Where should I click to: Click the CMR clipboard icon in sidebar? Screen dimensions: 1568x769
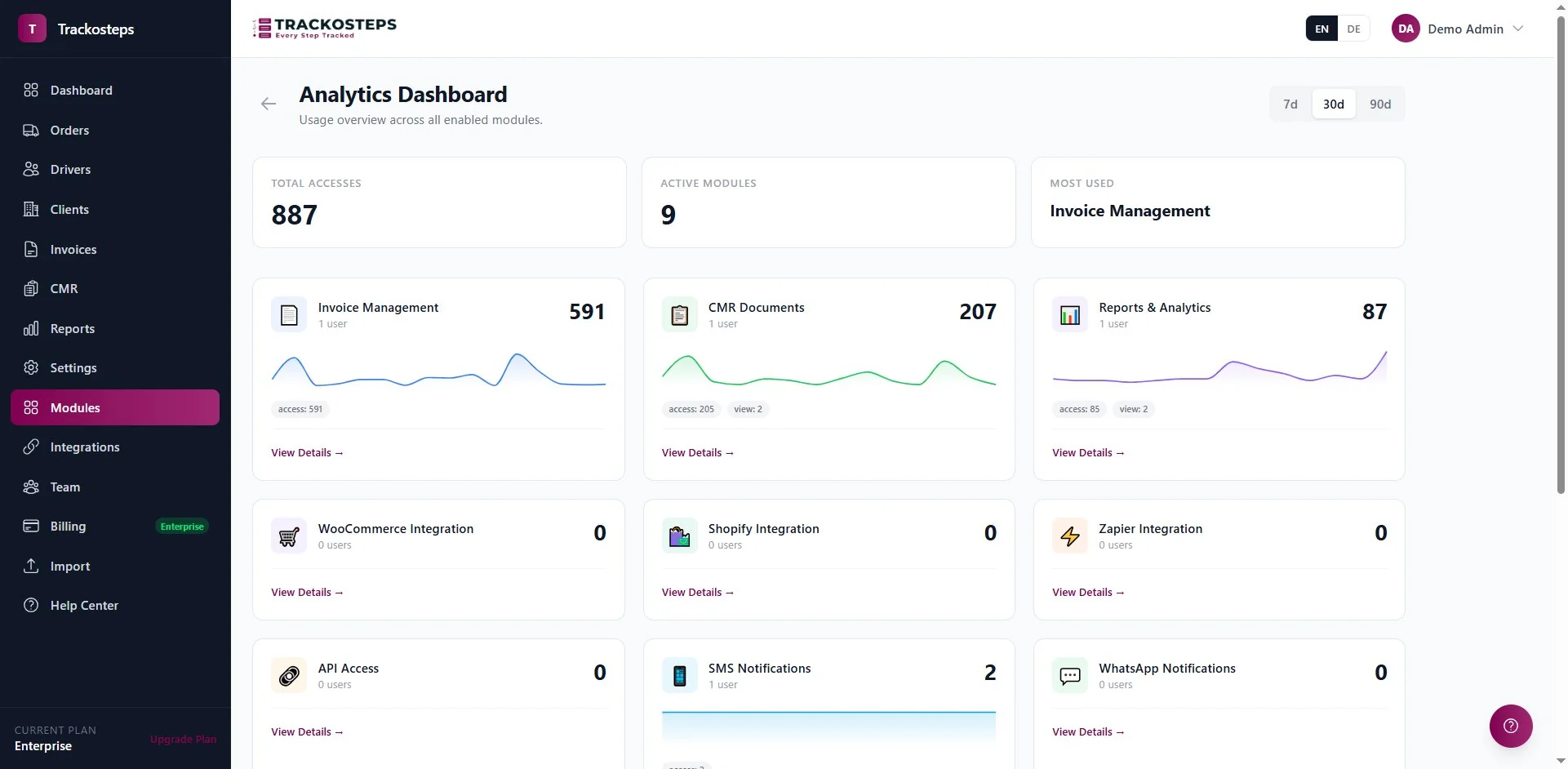pyautogui.click(x=31, y=288)
